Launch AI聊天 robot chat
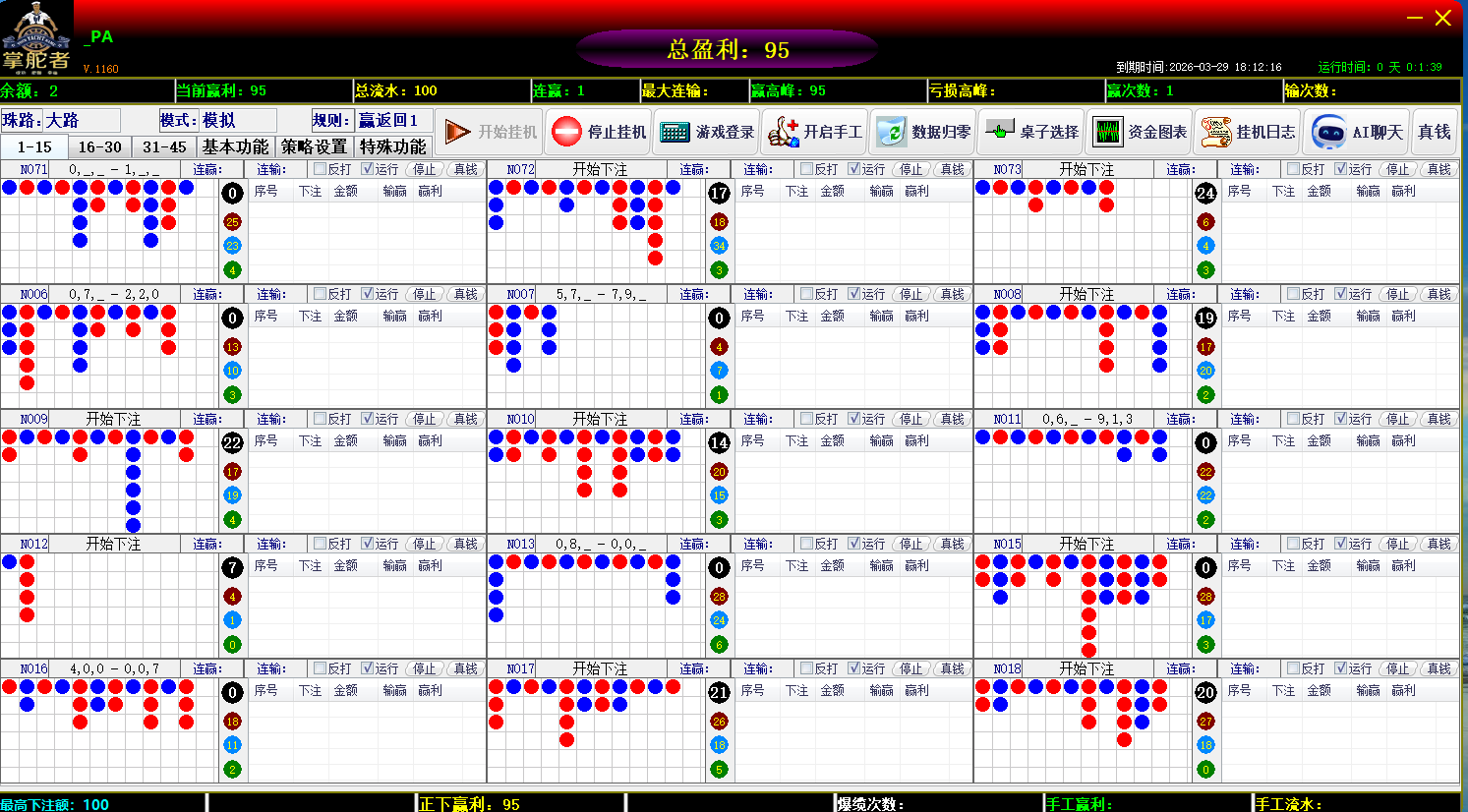This screenshot has height=812, width=1468. [x=1357, y=132]
